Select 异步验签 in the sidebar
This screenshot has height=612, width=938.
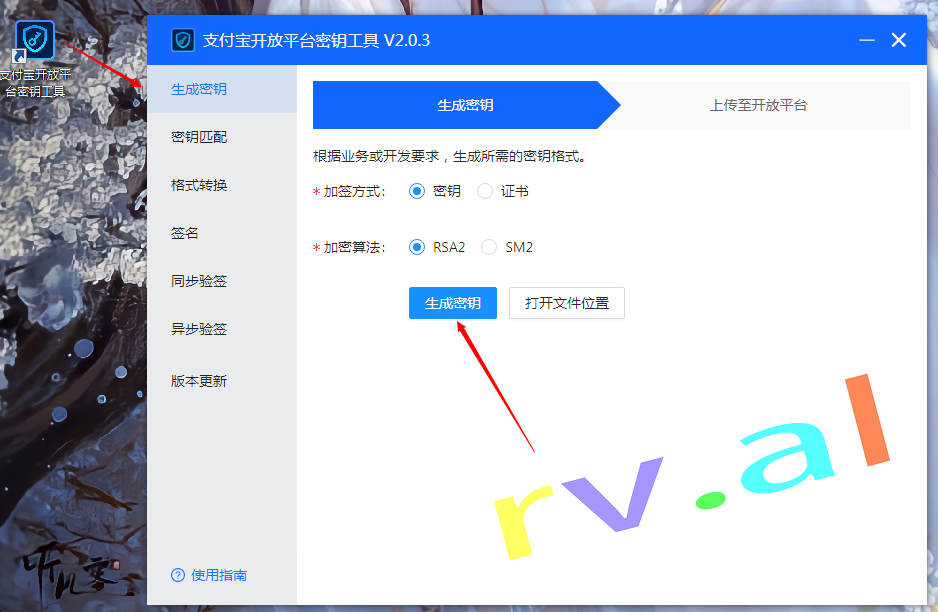(222, 328)
